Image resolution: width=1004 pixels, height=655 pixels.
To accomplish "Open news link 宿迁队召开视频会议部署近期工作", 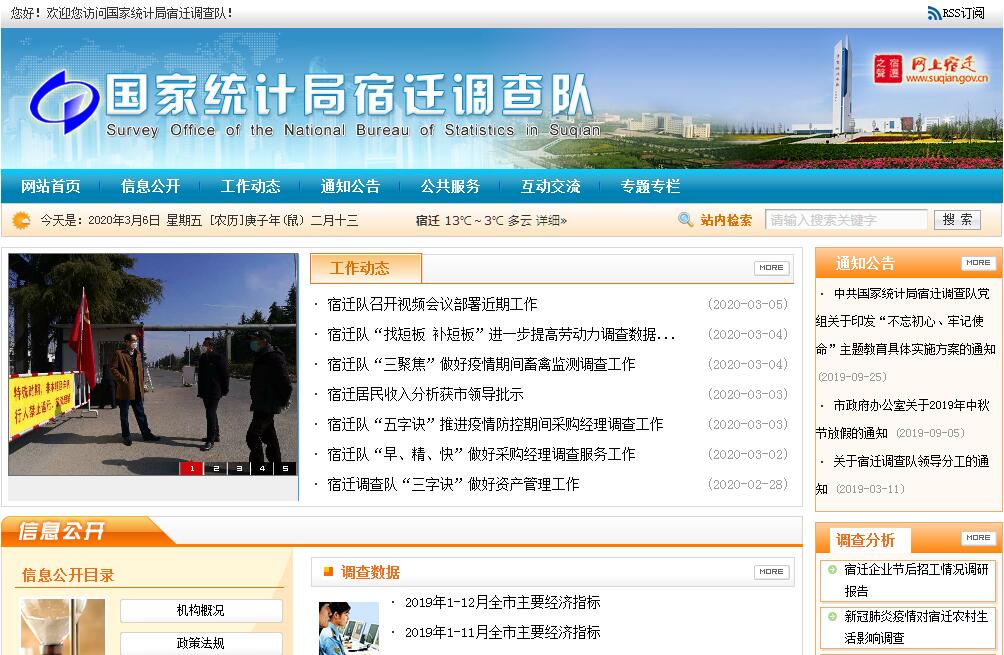I will point(432,304).
